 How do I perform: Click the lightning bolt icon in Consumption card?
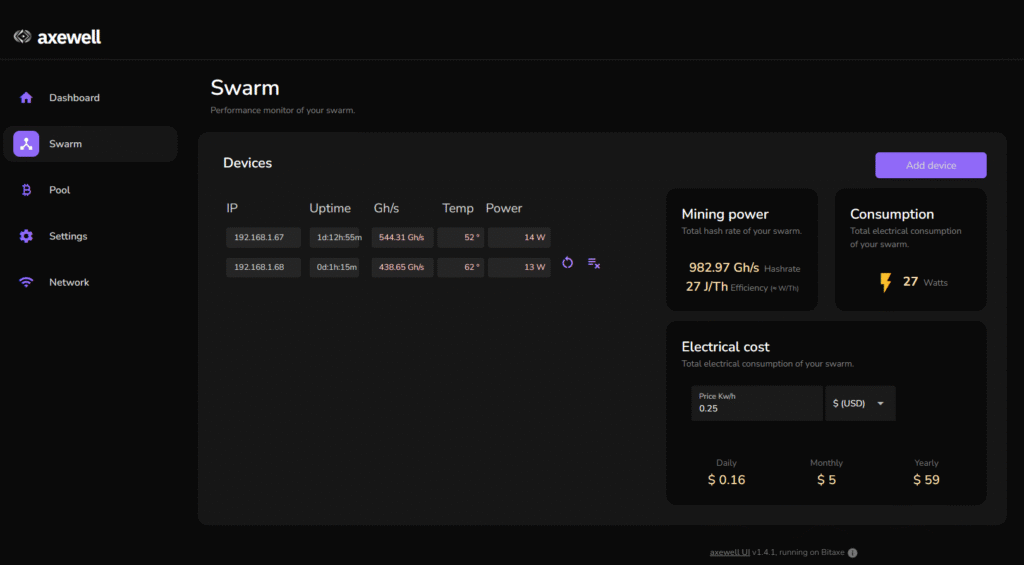(885, 283)
